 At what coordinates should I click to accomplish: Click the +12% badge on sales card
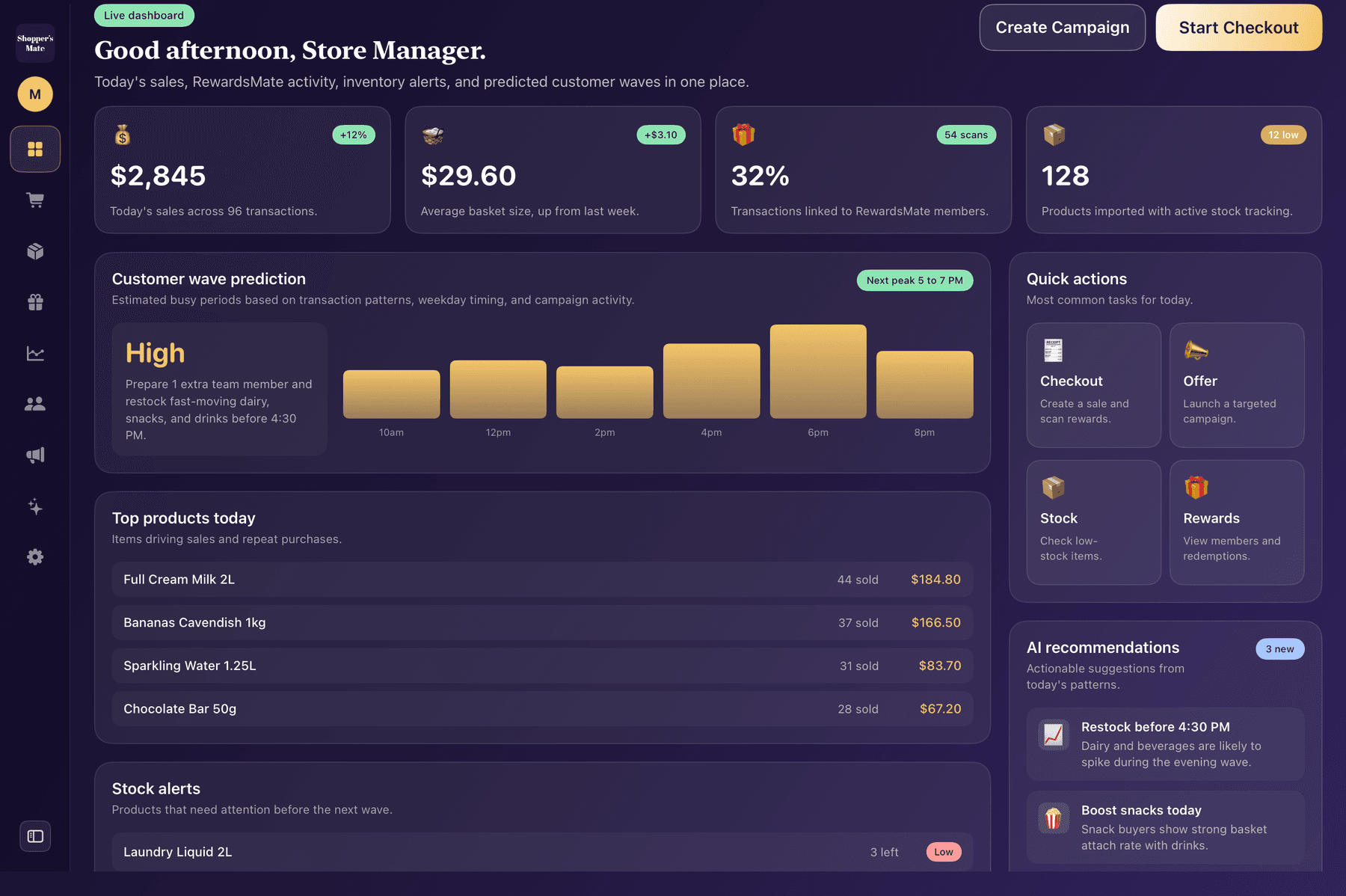tap(354, 135)
